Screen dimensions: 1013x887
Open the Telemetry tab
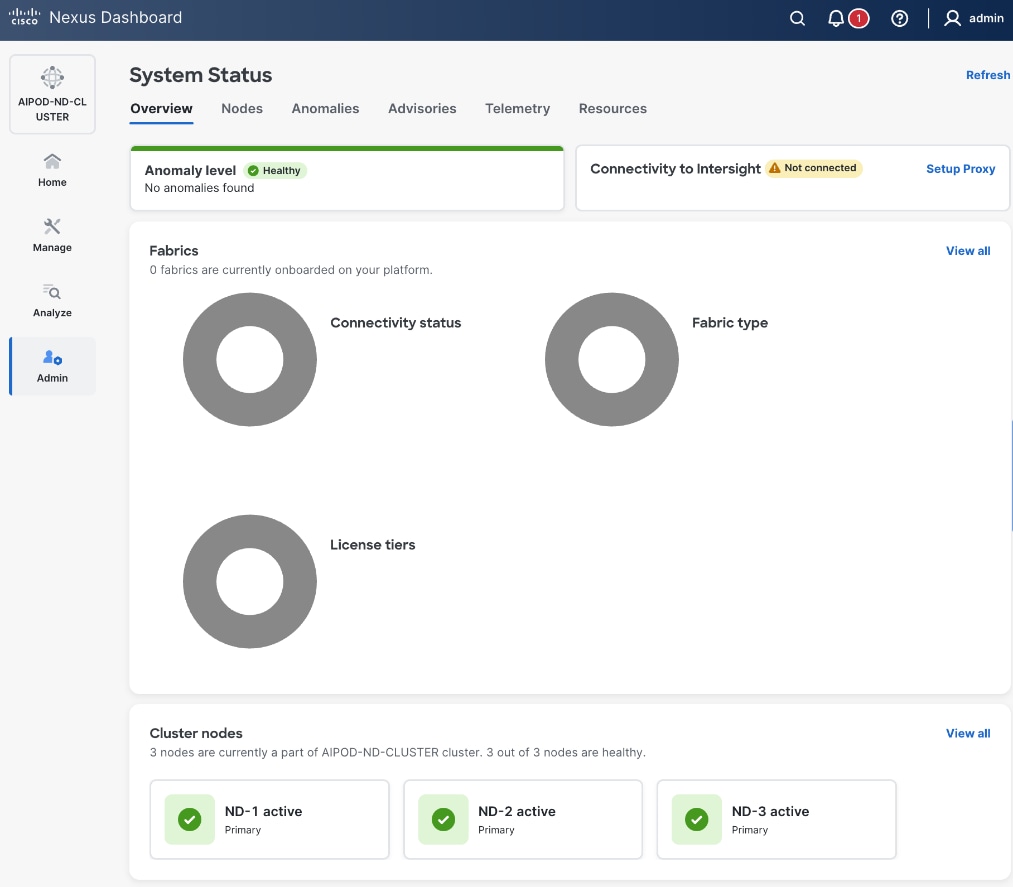click(x=517, y=109)
